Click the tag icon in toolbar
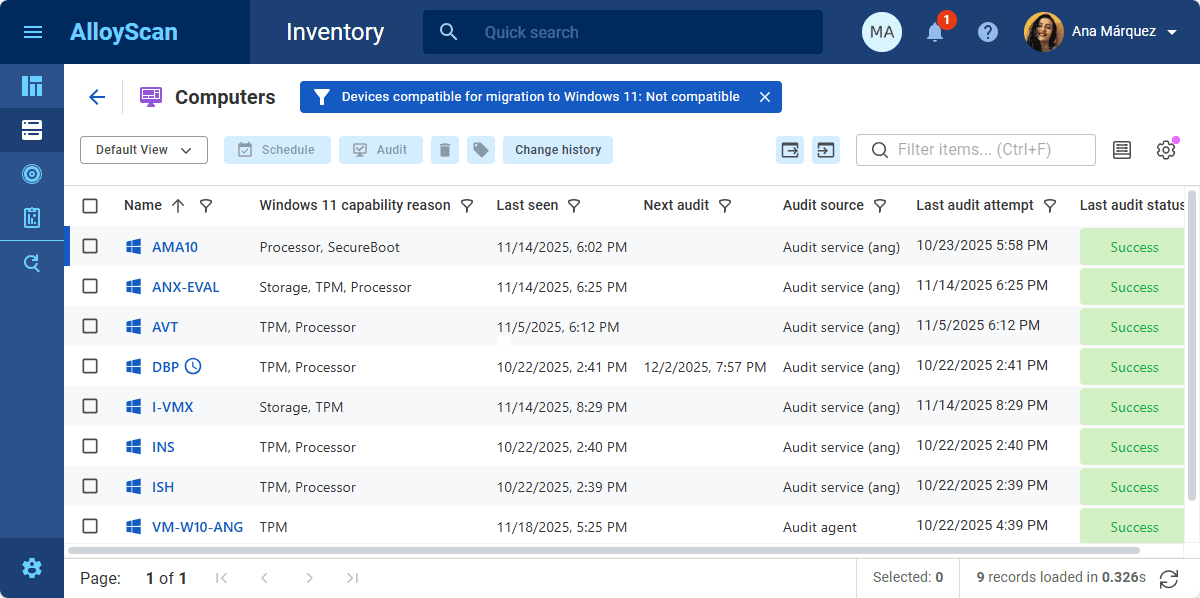The image size is (1200, 598). (481, 150)
